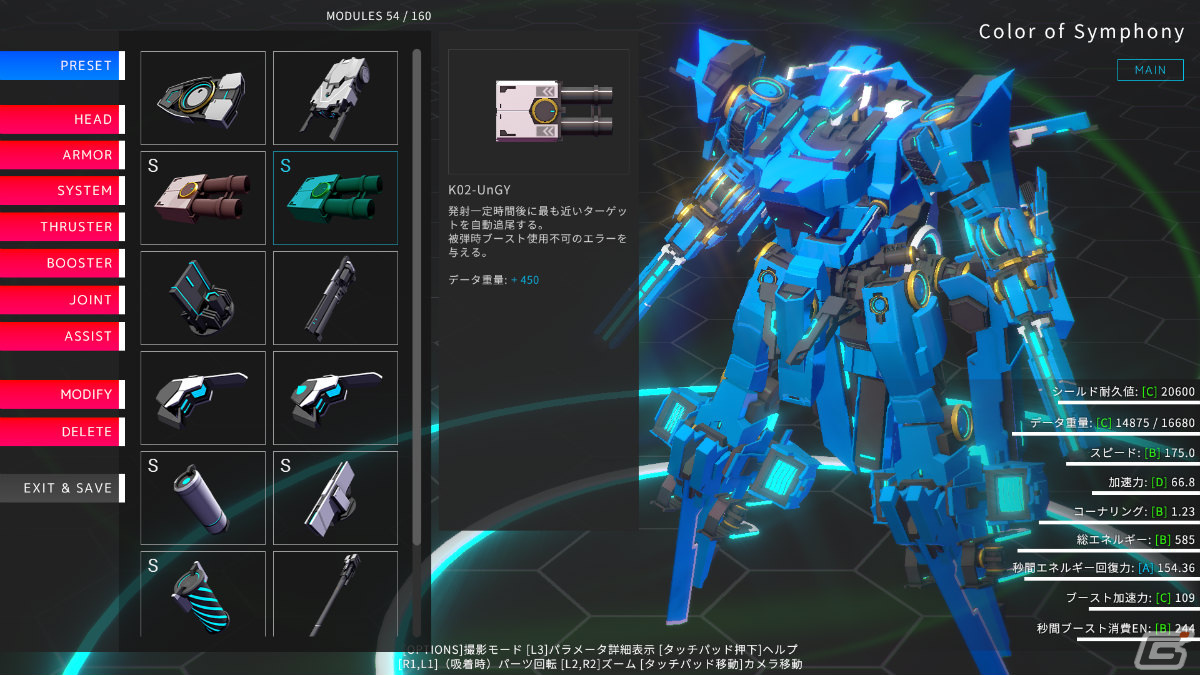
Task: Switch to the SYSTEM category
Action: [62, 191]
